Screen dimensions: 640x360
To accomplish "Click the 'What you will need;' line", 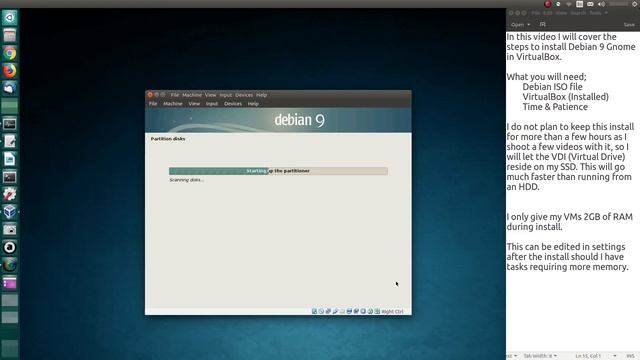I will click(x=546, y=77).
